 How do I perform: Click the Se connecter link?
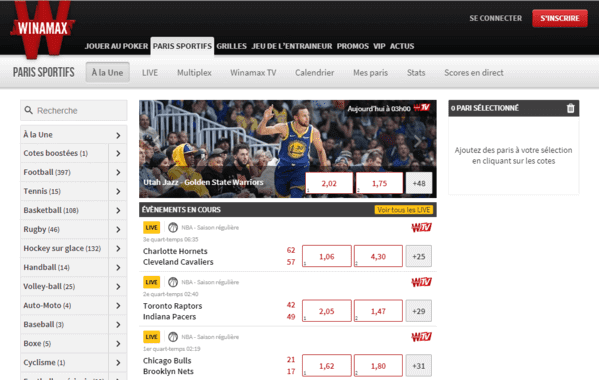(495, 18)
